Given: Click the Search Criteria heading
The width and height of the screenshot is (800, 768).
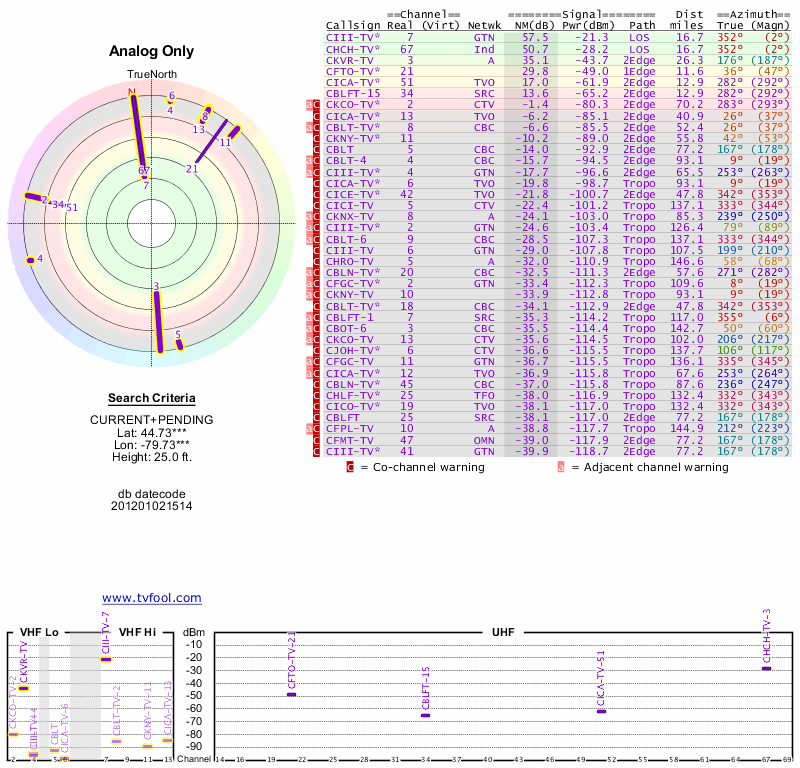Looking at the screenshot, I should 151,398.
